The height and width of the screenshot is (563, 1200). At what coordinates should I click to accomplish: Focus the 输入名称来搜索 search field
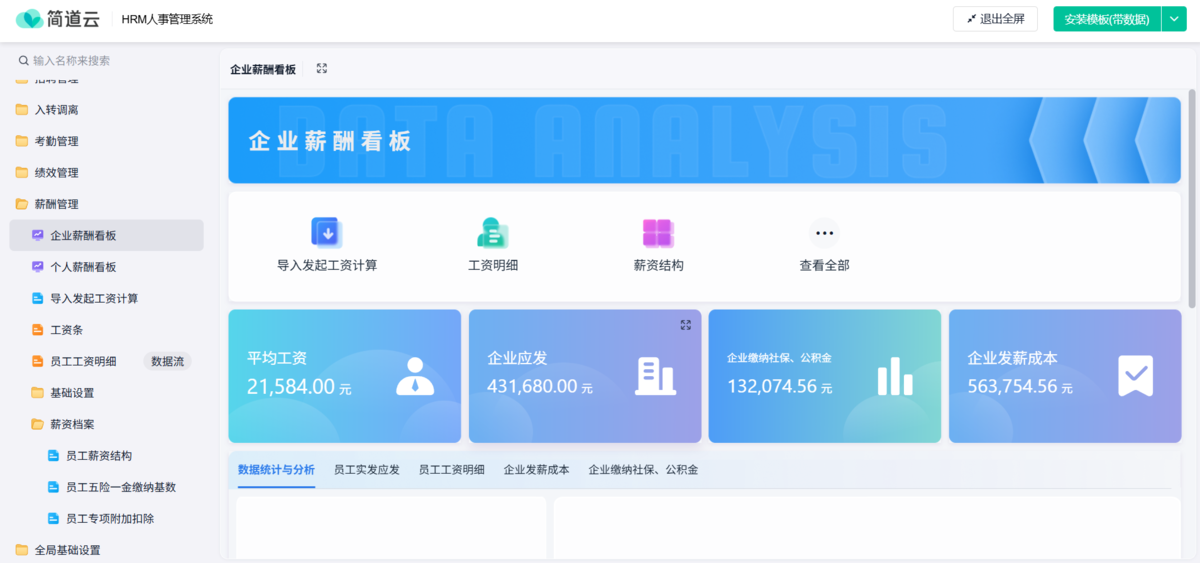(110, 61)
